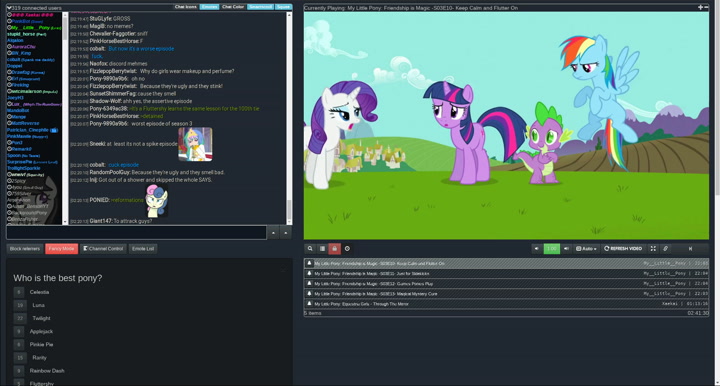The image size is (720, 386).
Task: Raise volume with right speaker icon
Action: [566, 249]
